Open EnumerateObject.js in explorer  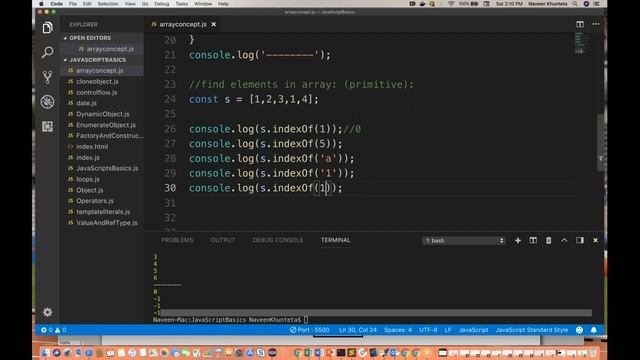pyautogui.click(x=106, y=125)
